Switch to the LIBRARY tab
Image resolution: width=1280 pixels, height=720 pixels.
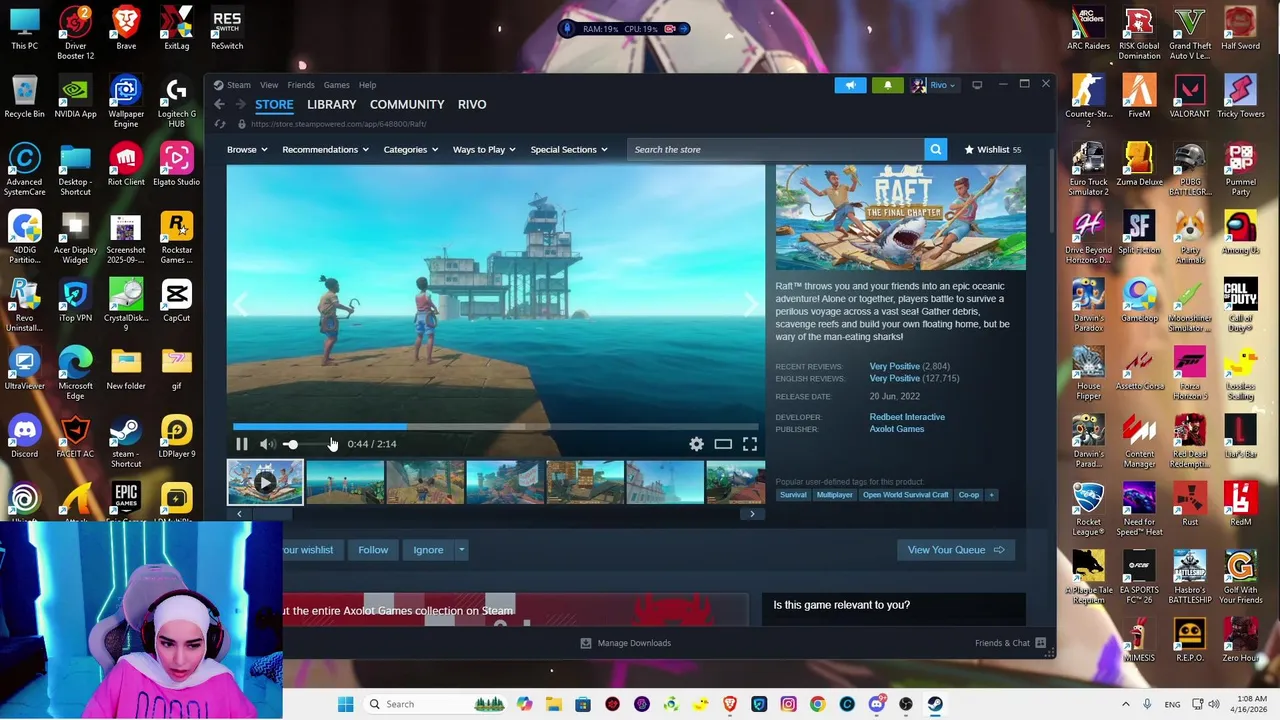pyautogui.click(x=331, y=104)
